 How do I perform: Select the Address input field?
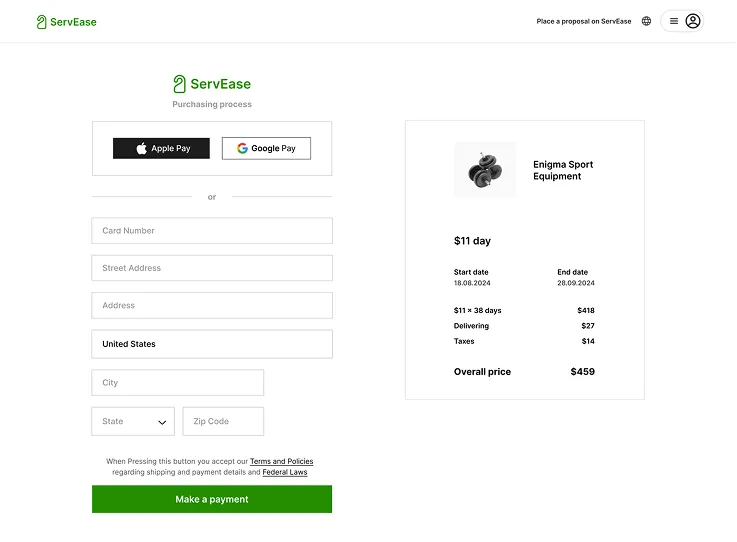pyautogui.click(x=211, y=306)
